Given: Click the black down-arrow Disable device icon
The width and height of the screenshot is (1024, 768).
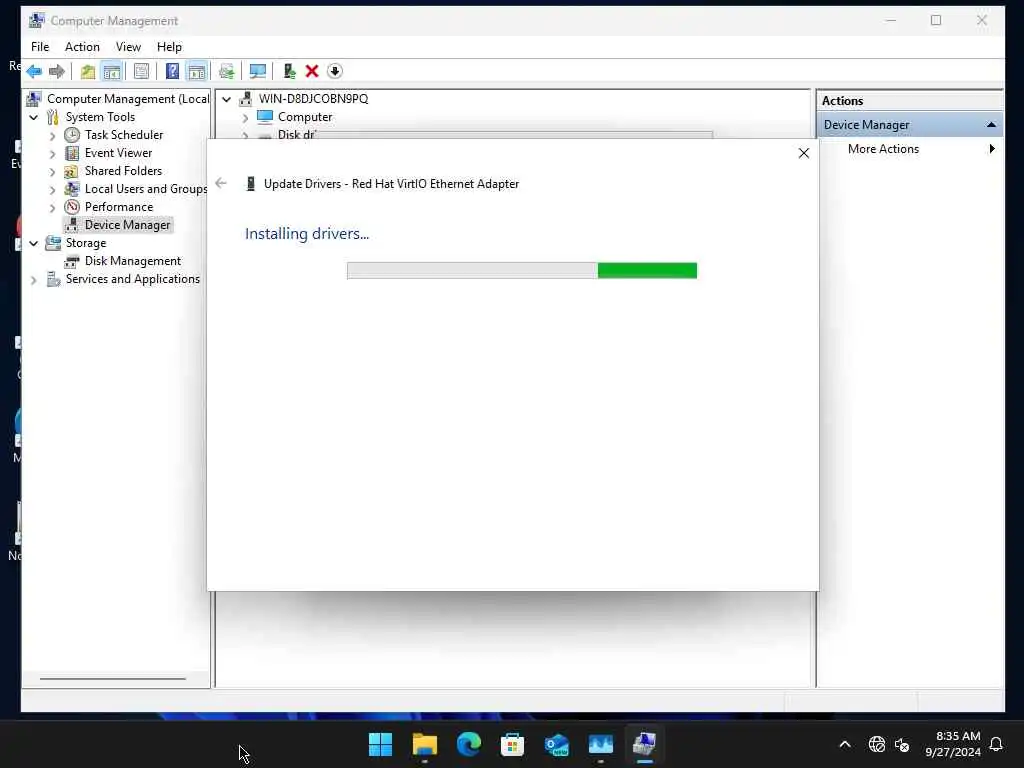Looking at the screenshot, I should pos(335,71).
